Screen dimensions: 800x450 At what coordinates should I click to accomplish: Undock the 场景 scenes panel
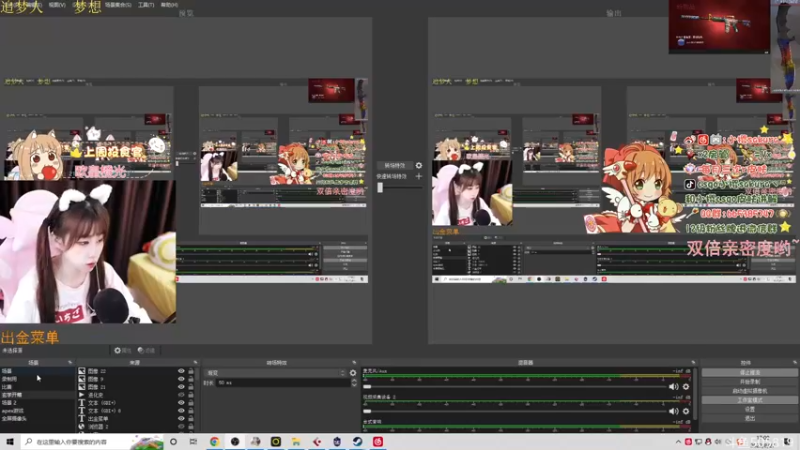70,362
